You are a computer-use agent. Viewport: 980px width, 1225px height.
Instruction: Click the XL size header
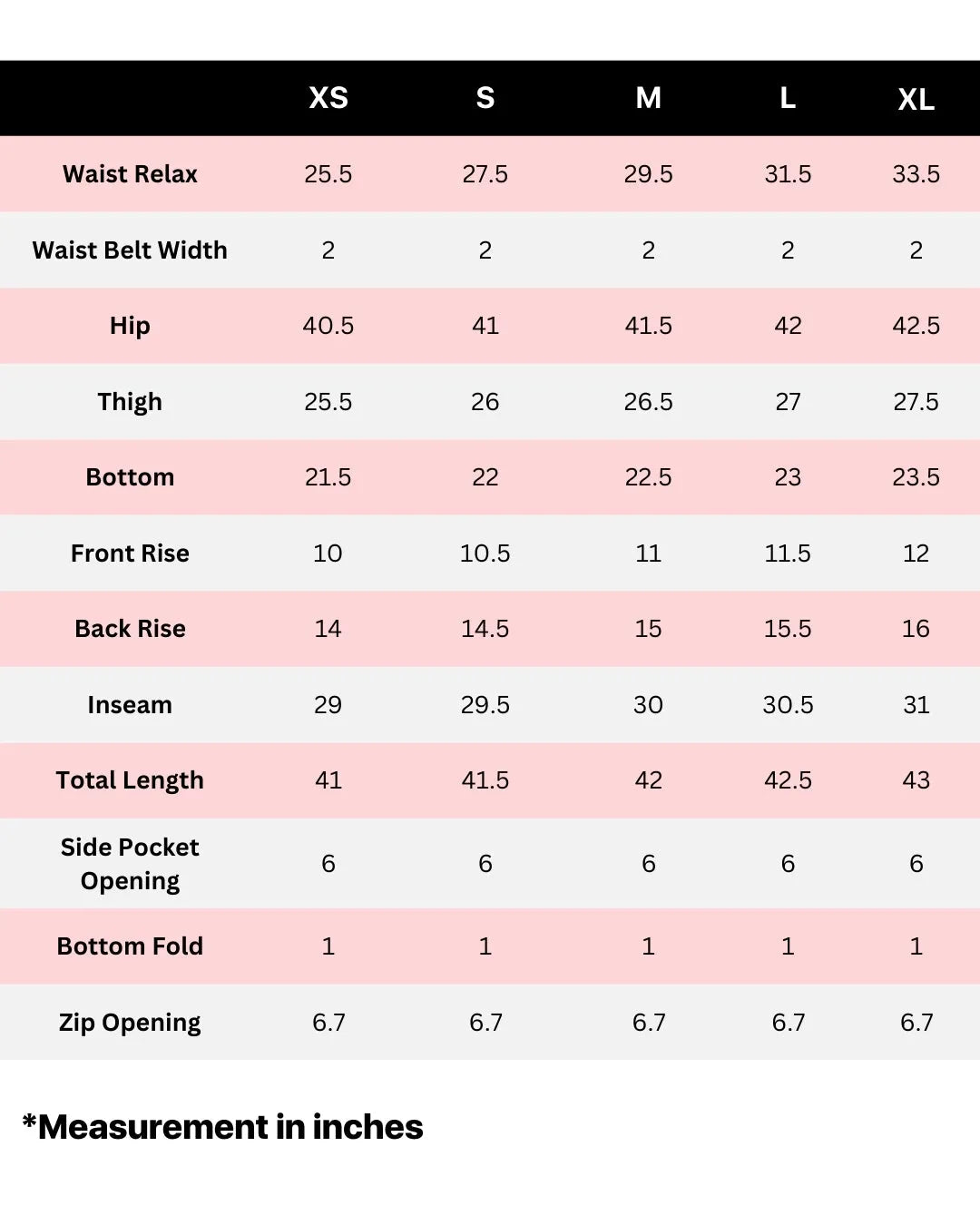916,99
